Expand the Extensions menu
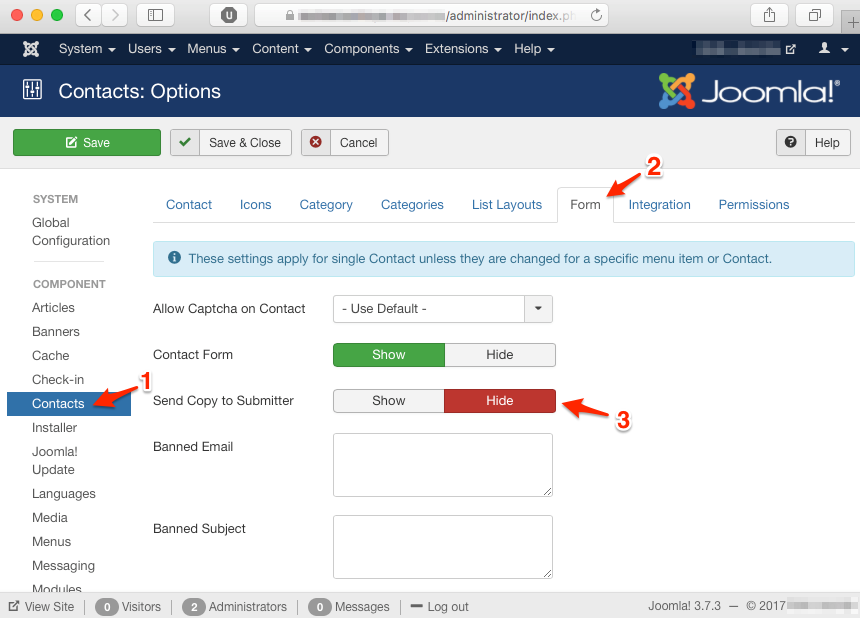This screenshot has height=618, width=860. tap(463, 49)
